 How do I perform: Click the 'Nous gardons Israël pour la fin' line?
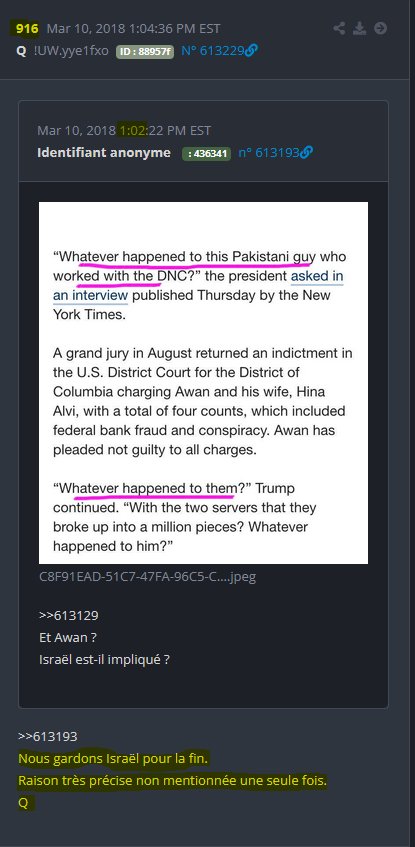[x=113, y=758]
